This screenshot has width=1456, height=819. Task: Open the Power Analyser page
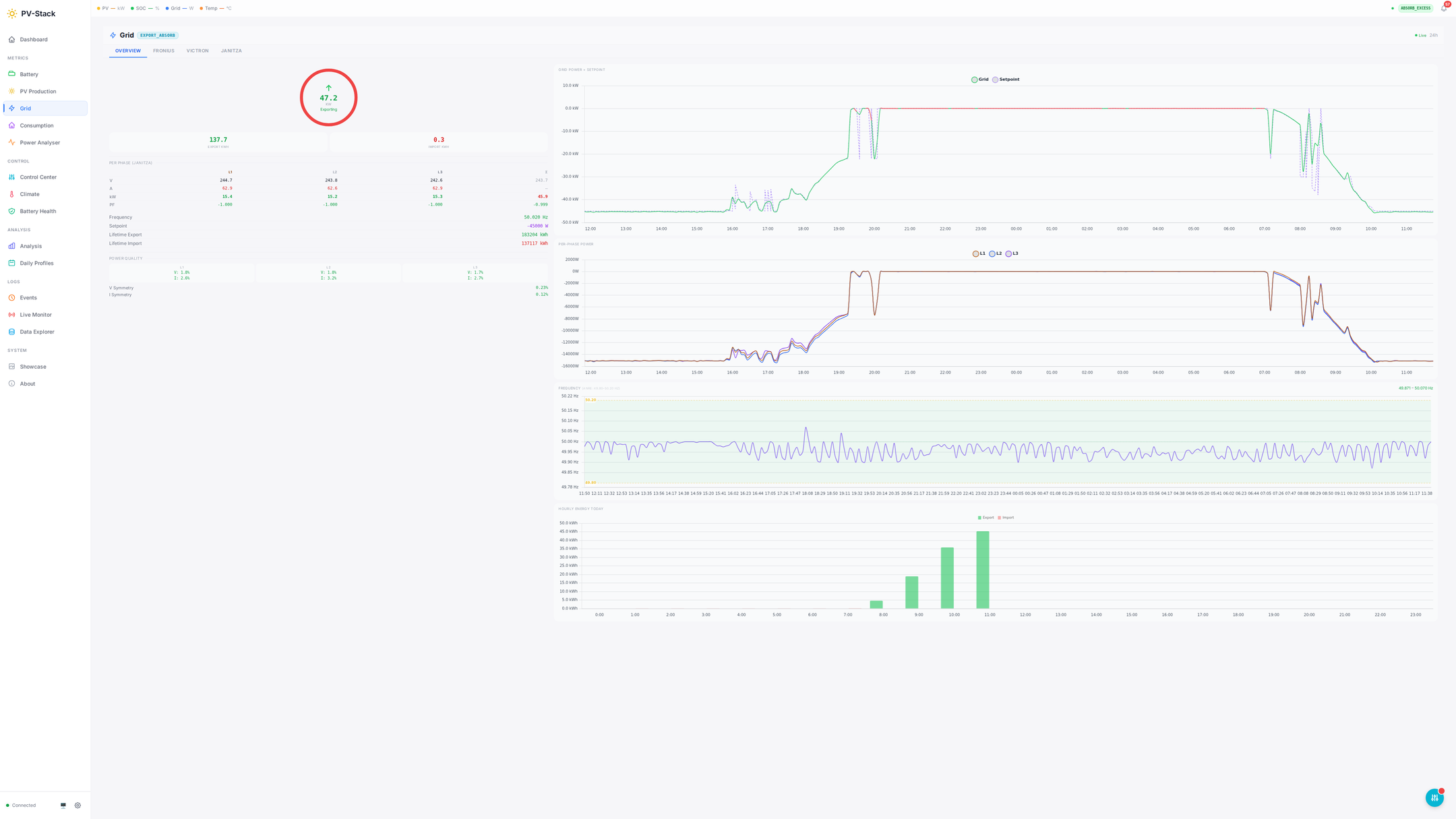(x=39, y=142)
